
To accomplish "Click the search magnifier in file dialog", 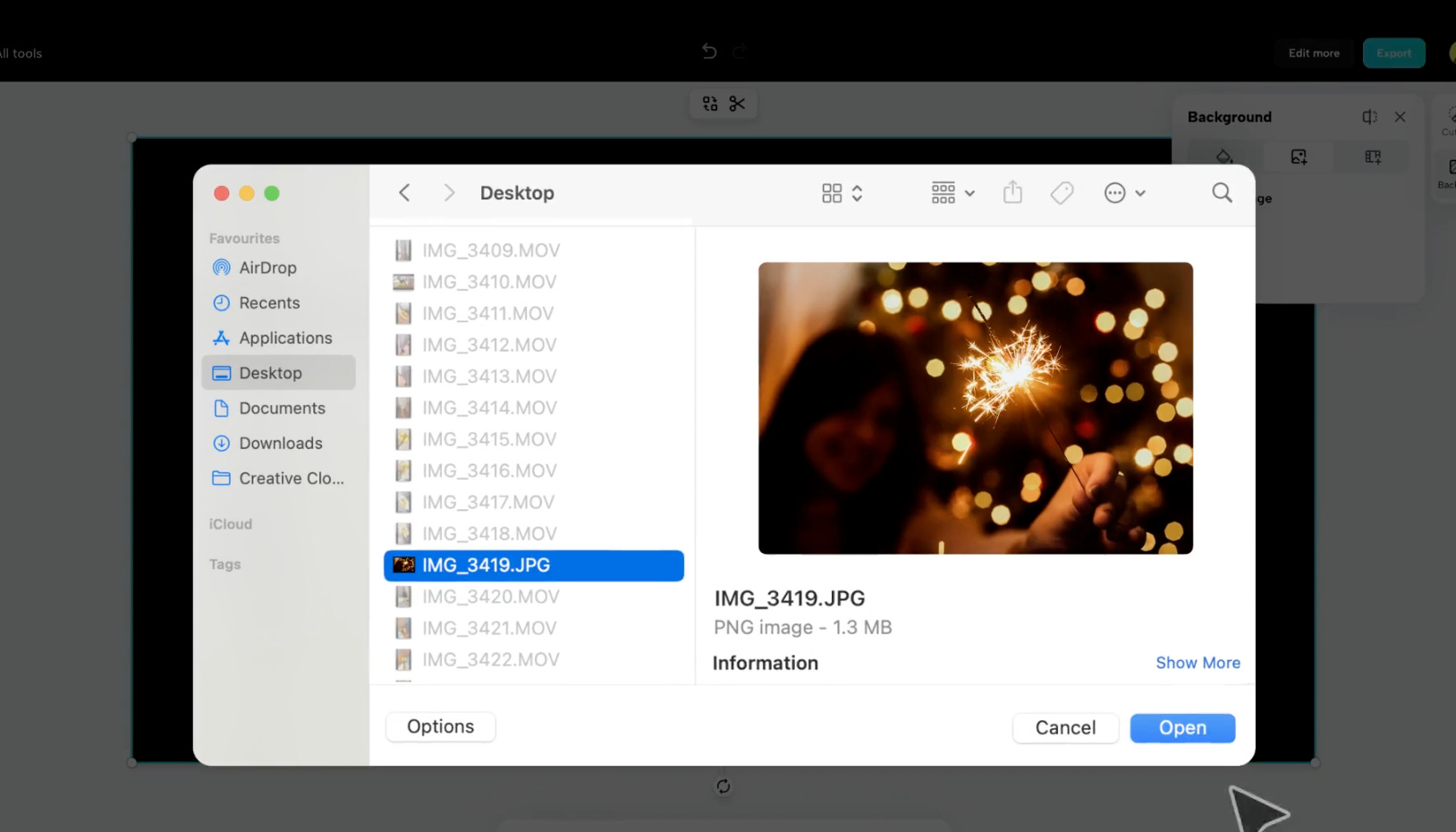I will 1222,192.
